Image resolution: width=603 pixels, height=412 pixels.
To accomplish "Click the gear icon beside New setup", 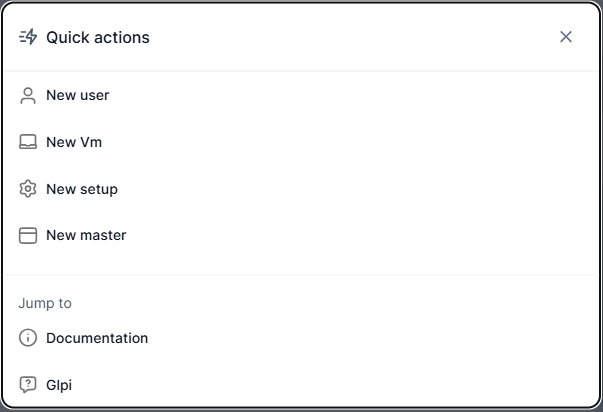I will 28,189.
